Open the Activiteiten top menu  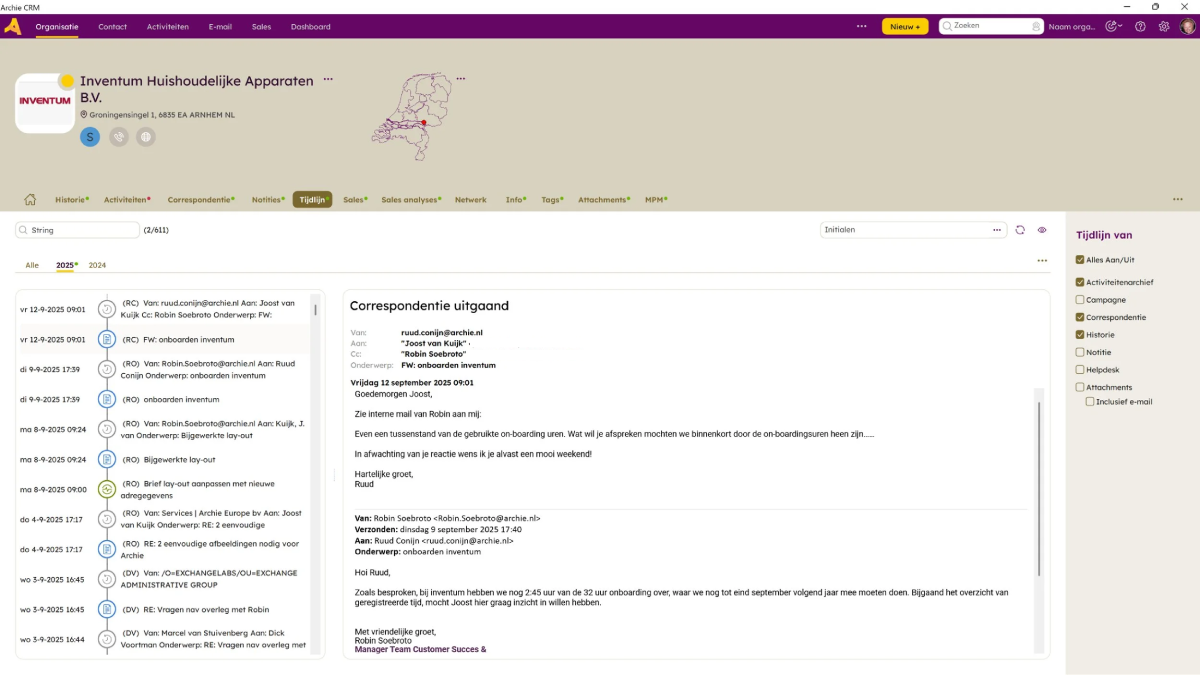coord(167,27)
